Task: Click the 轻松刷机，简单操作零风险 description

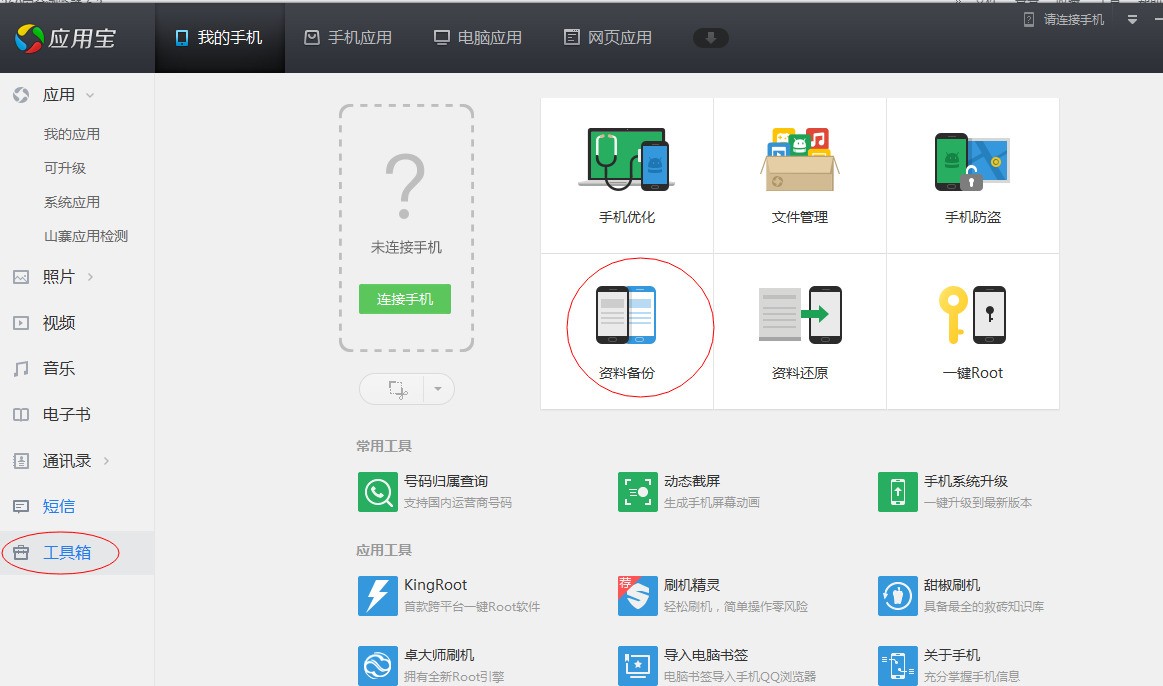Action: 736,607
